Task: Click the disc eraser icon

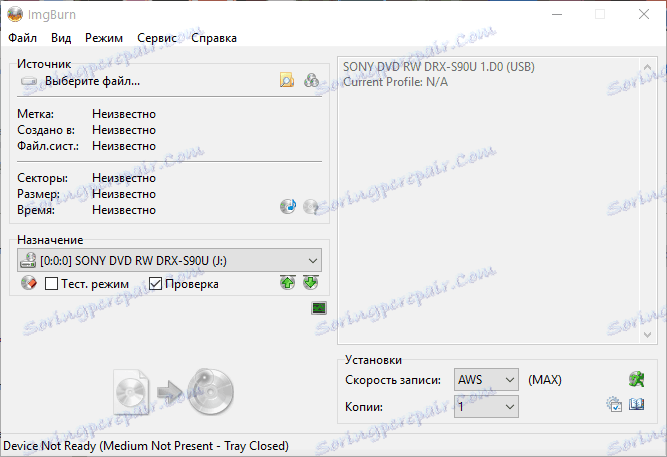Action: 29,283
